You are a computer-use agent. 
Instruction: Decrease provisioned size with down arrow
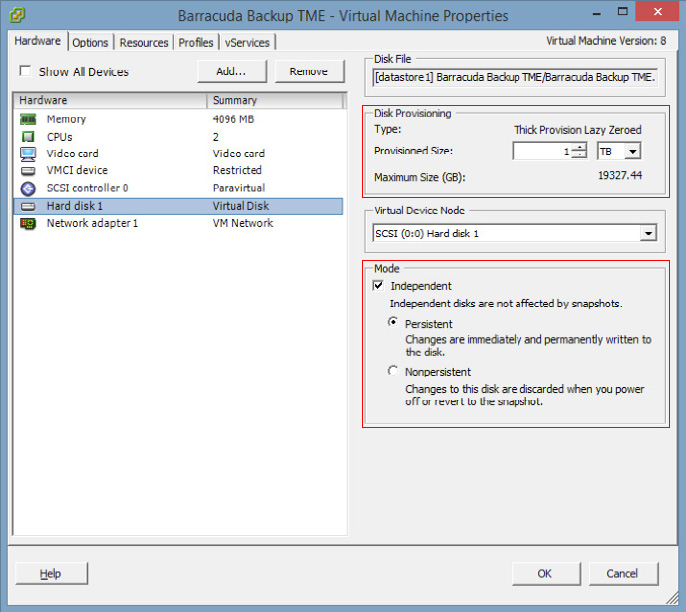[579, 155]
